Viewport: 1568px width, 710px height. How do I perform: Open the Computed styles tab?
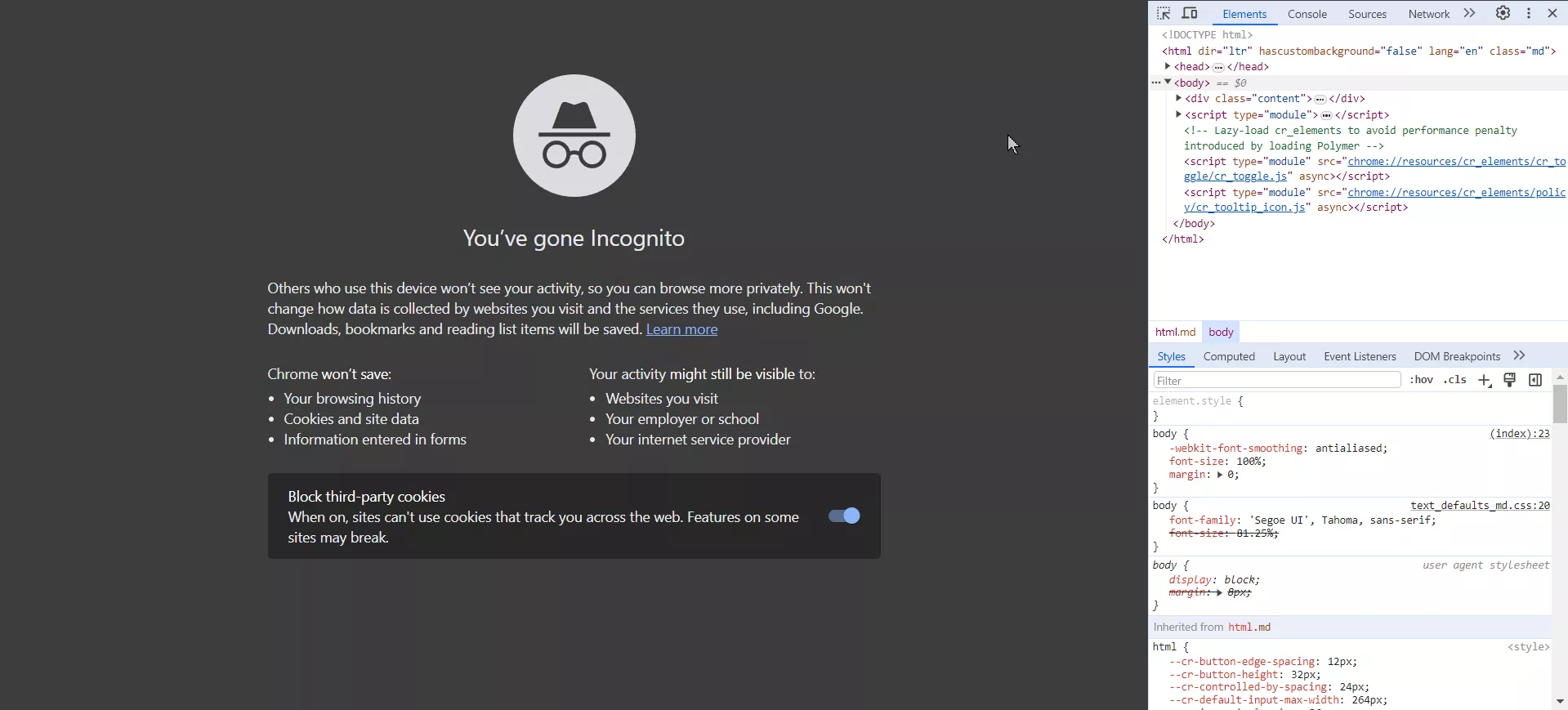(1229, 356)
